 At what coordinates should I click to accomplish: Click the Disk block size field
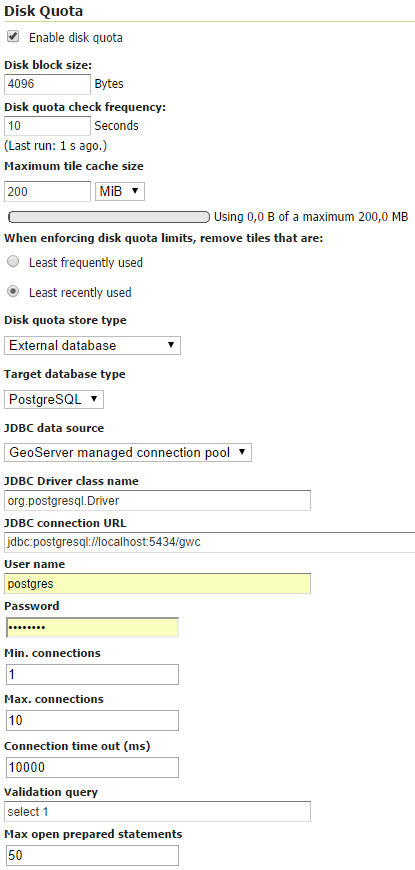(47, 84)
